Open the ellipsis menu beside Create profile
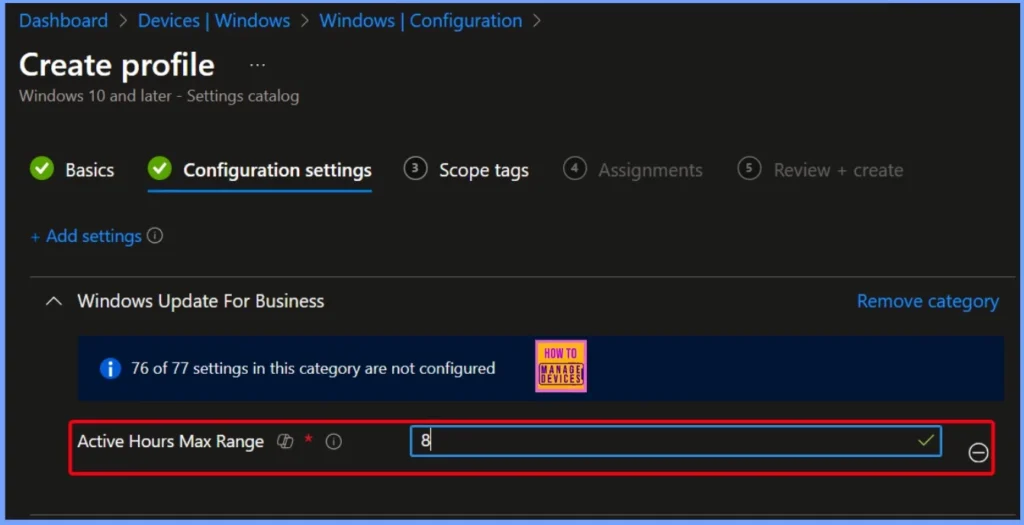1024x525 pixels. coord(257,65)
